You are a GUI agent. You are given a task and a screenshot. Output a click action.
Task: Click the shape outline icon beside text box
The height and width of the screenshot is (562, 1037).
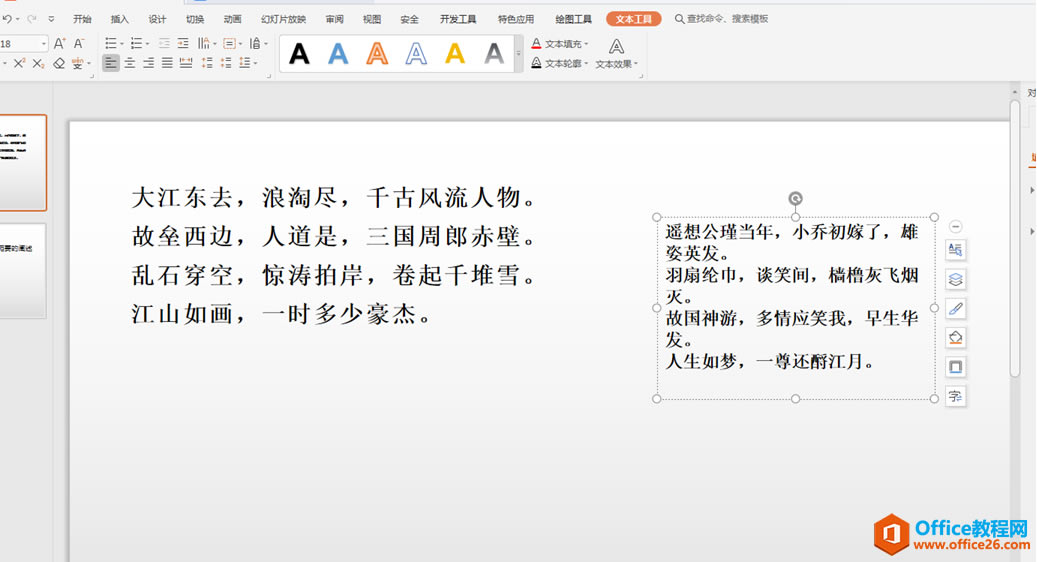tap(956, 367)
